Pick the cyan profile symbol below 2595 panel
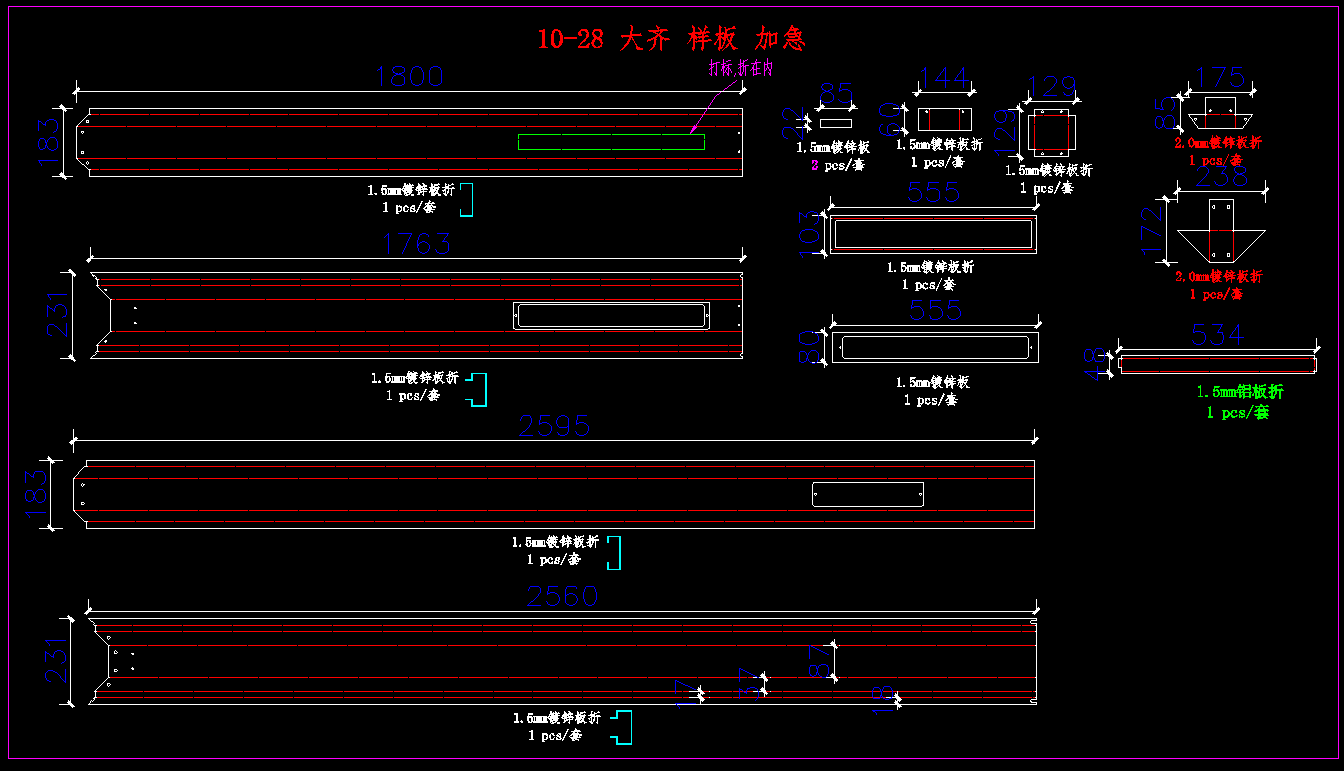The image size is (1344, 771). pyautogui.click(x=615, y=553)
